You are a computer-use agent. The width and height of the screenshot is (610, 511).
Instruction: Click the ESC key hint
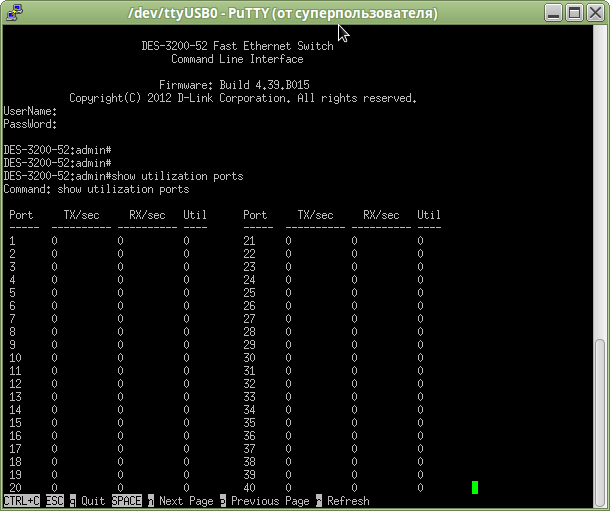pyautogui.click(x=54, y=501)
